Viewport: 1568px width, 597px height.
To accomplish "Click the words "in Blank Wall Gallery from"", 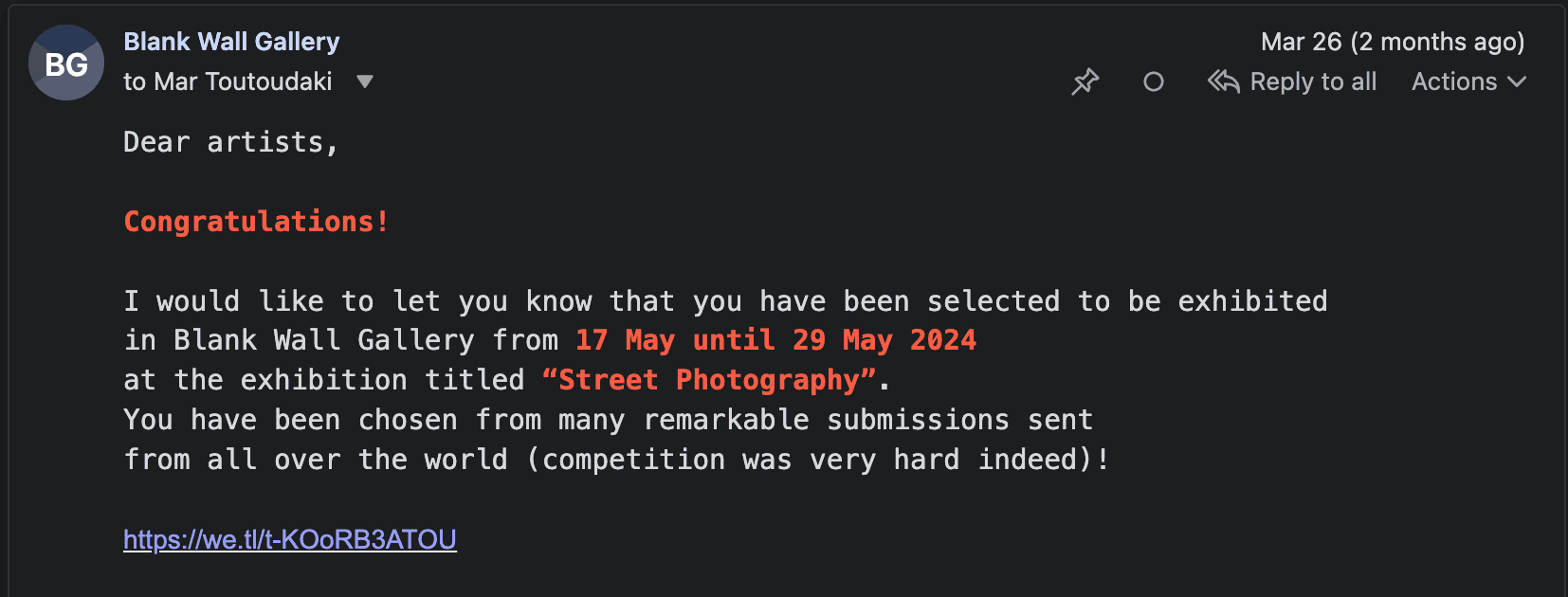I will click(x=341, y=340).
